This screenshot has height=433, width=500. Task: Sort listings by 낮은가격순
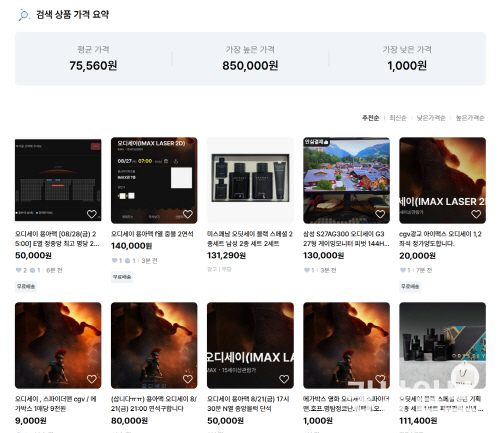[x=431, y=118]
